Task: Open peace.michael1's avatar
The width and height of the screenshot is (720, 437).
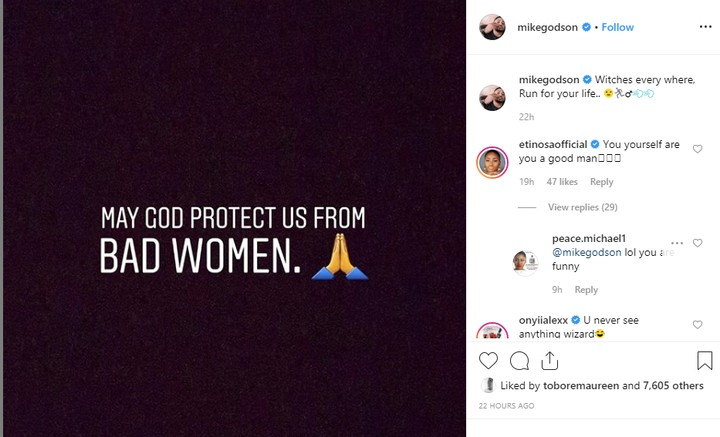Action: pos(526,260)
